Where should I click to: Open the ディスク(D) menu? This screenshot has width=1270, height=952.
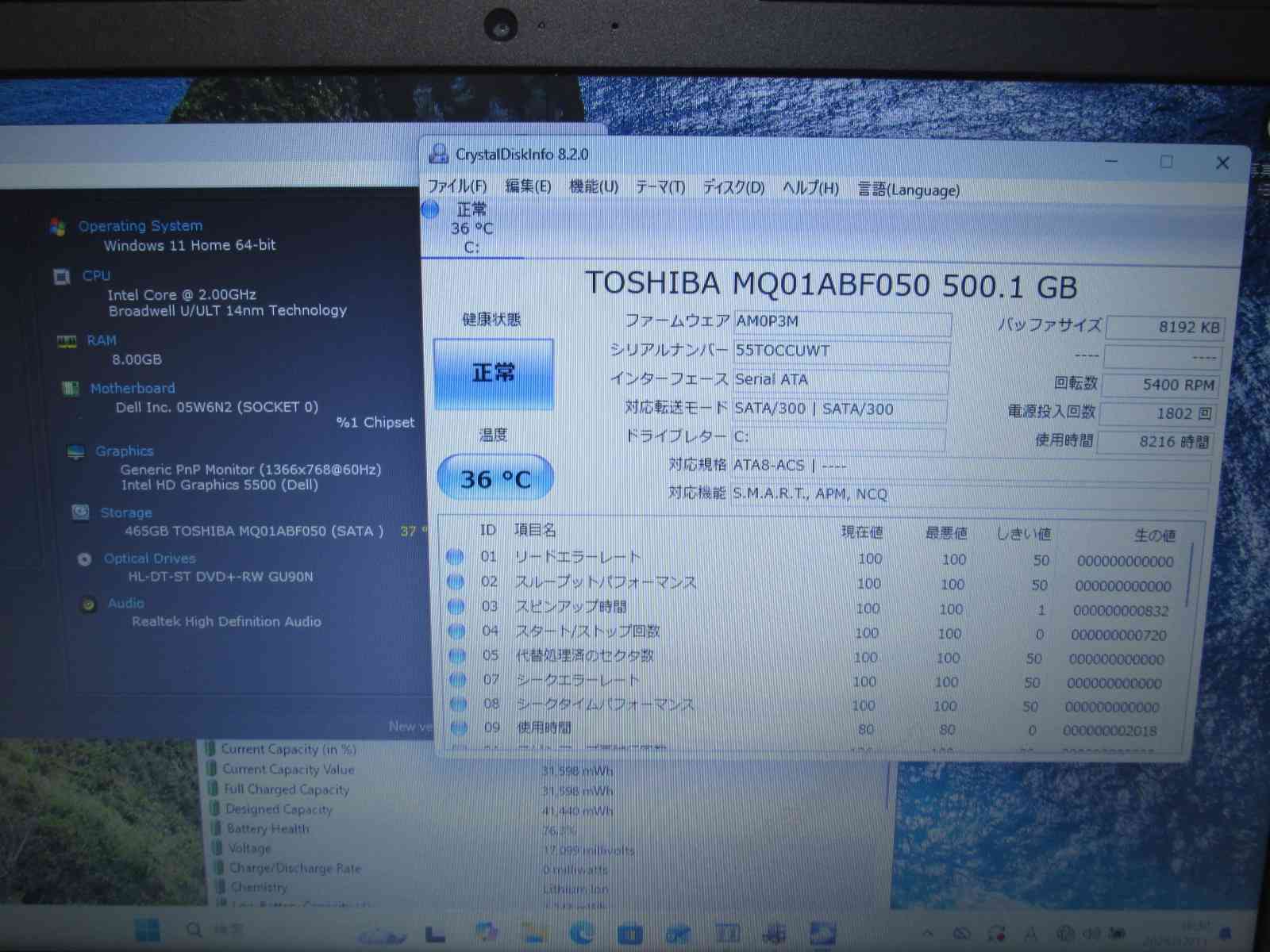click(x=733, y=188)
